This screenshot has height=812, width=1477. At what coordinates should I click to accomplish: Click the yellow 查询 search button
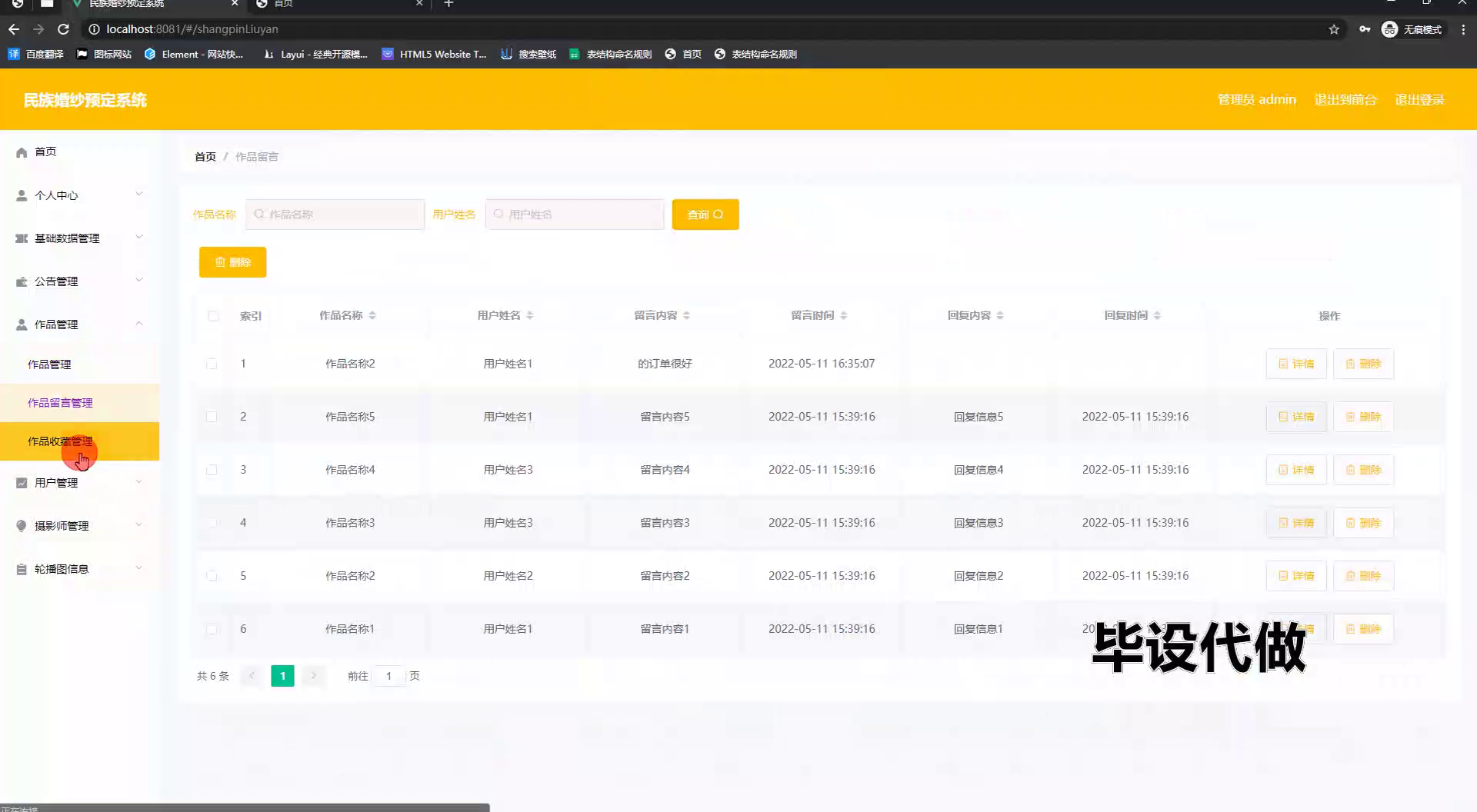(x=705, y=215)
